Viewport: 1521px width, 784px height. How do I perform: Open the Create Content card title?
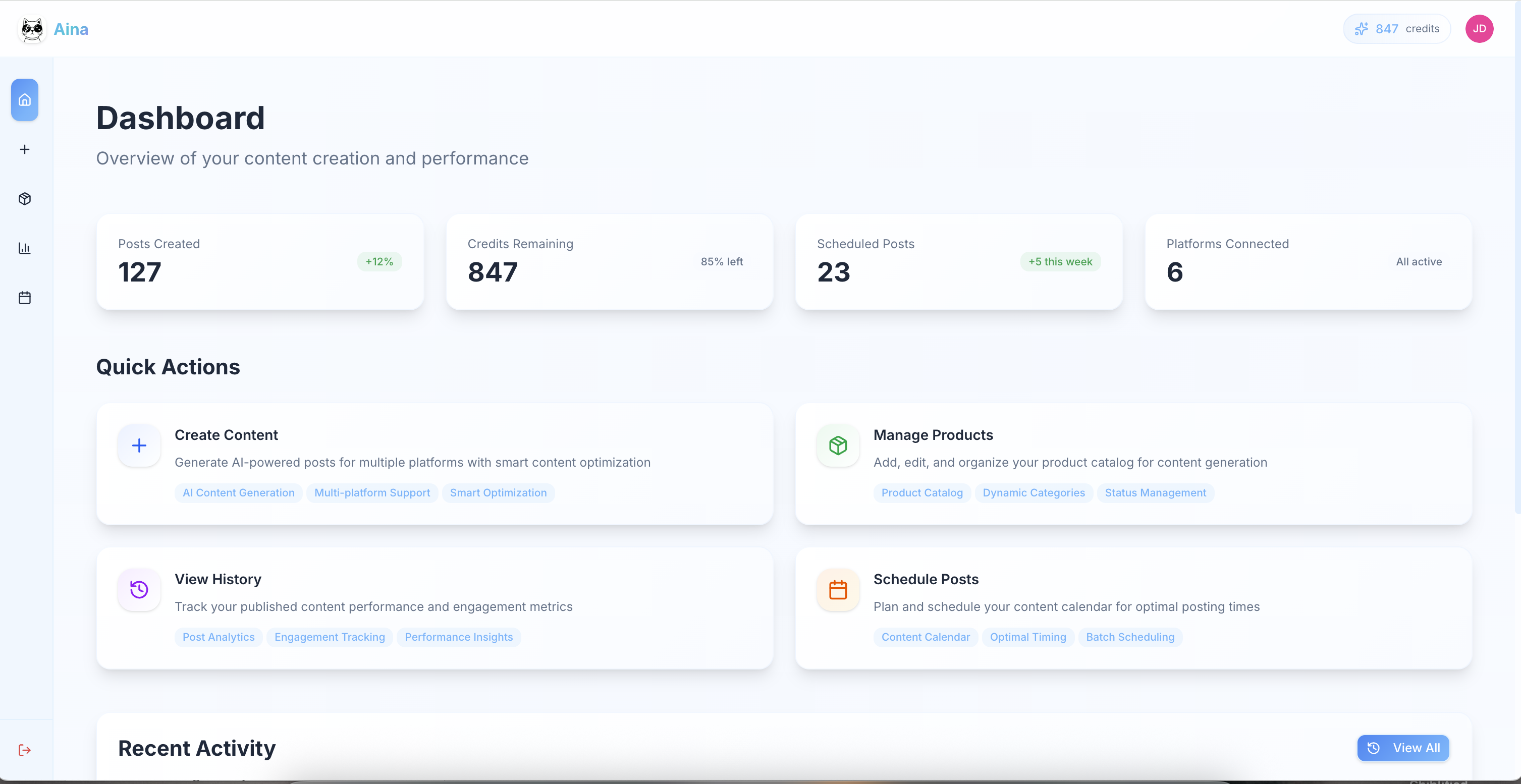[x=226, y=435]
